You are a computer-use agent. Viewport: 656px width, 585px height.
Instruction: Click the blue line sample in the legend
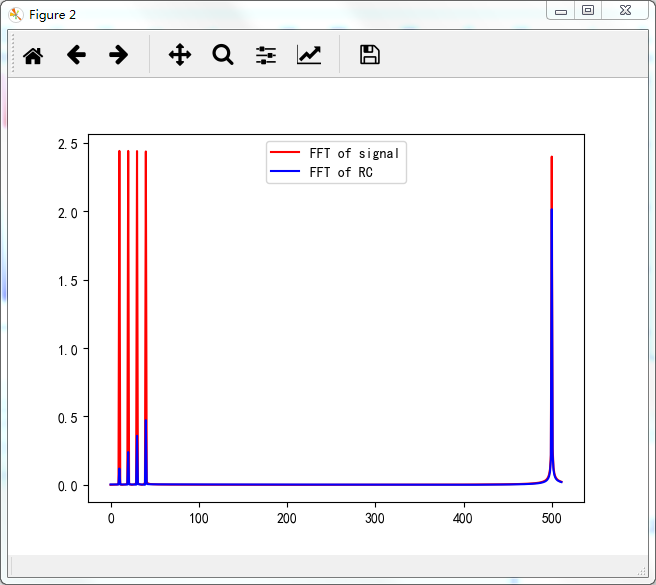coord(285,171)
